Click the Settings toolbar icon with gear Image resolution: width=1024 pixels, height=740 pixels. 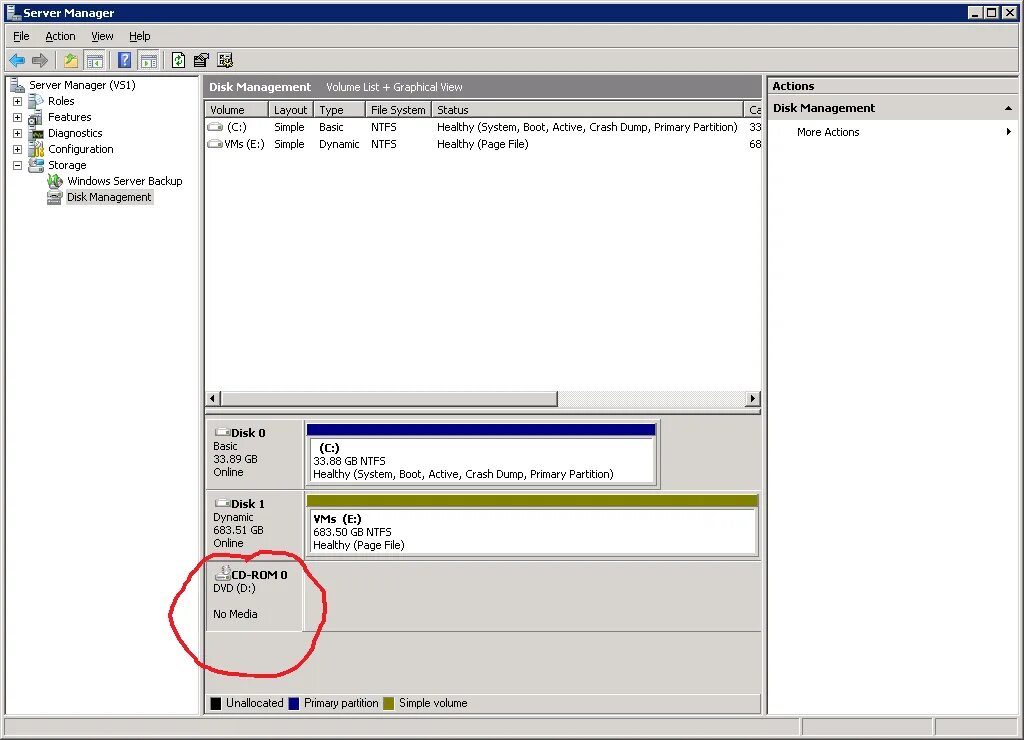tap(225, 61)
